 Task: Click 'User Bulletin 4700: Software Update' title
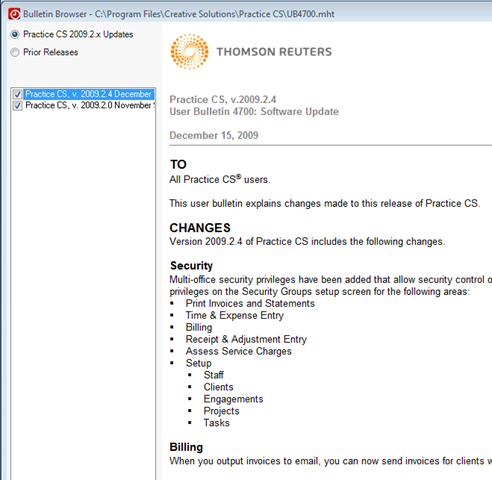[x=254, y=112]
